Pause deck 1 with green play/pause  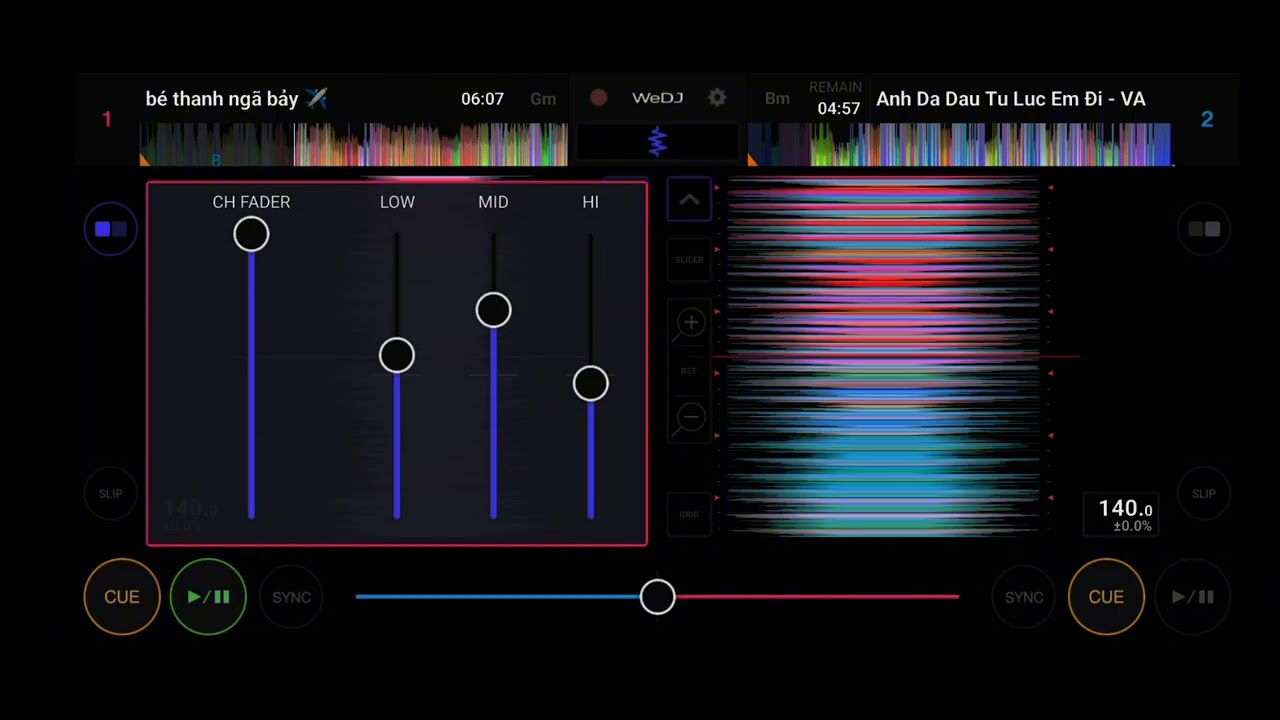coord(208,597)
